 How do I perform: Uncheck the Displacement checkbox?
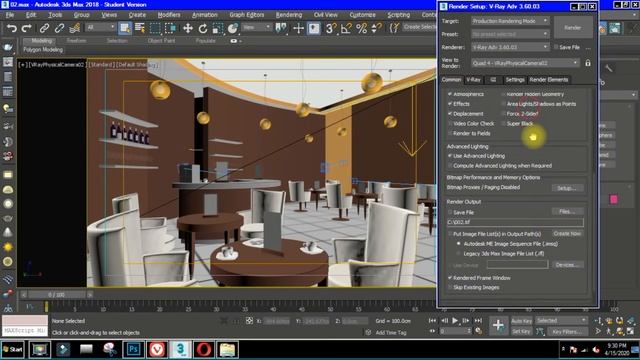450,113
